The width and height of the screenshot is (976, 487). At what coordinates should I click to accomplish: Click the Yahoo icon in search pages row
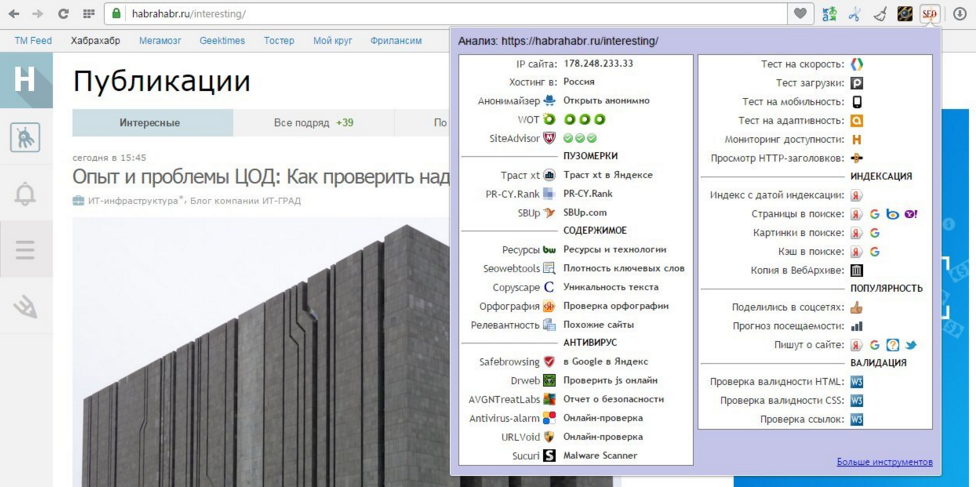tap(910, 214)
